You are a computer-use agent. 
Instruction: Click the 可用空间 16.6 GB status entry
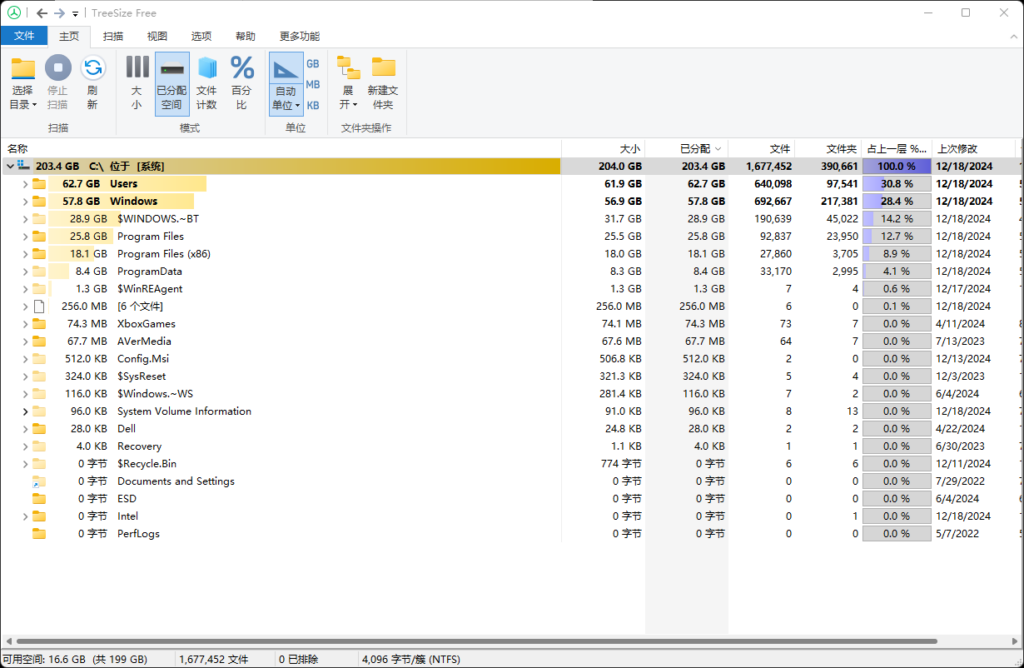tap(76, 660)
